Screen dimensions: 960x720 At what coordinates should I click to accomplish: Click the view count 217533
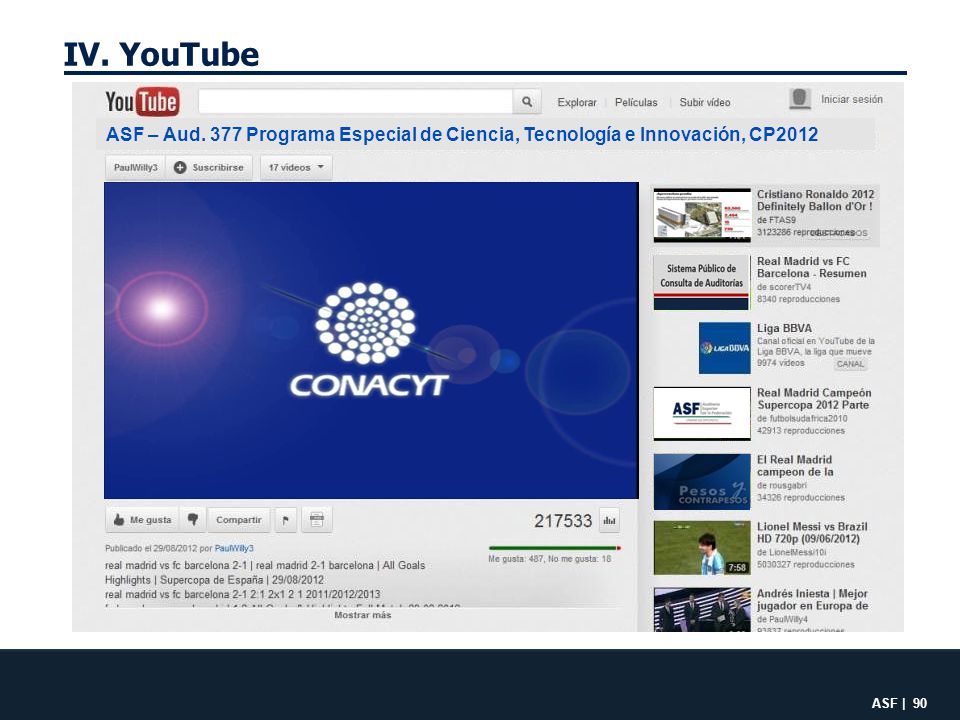pyautogui.click(x=563, y=521)
